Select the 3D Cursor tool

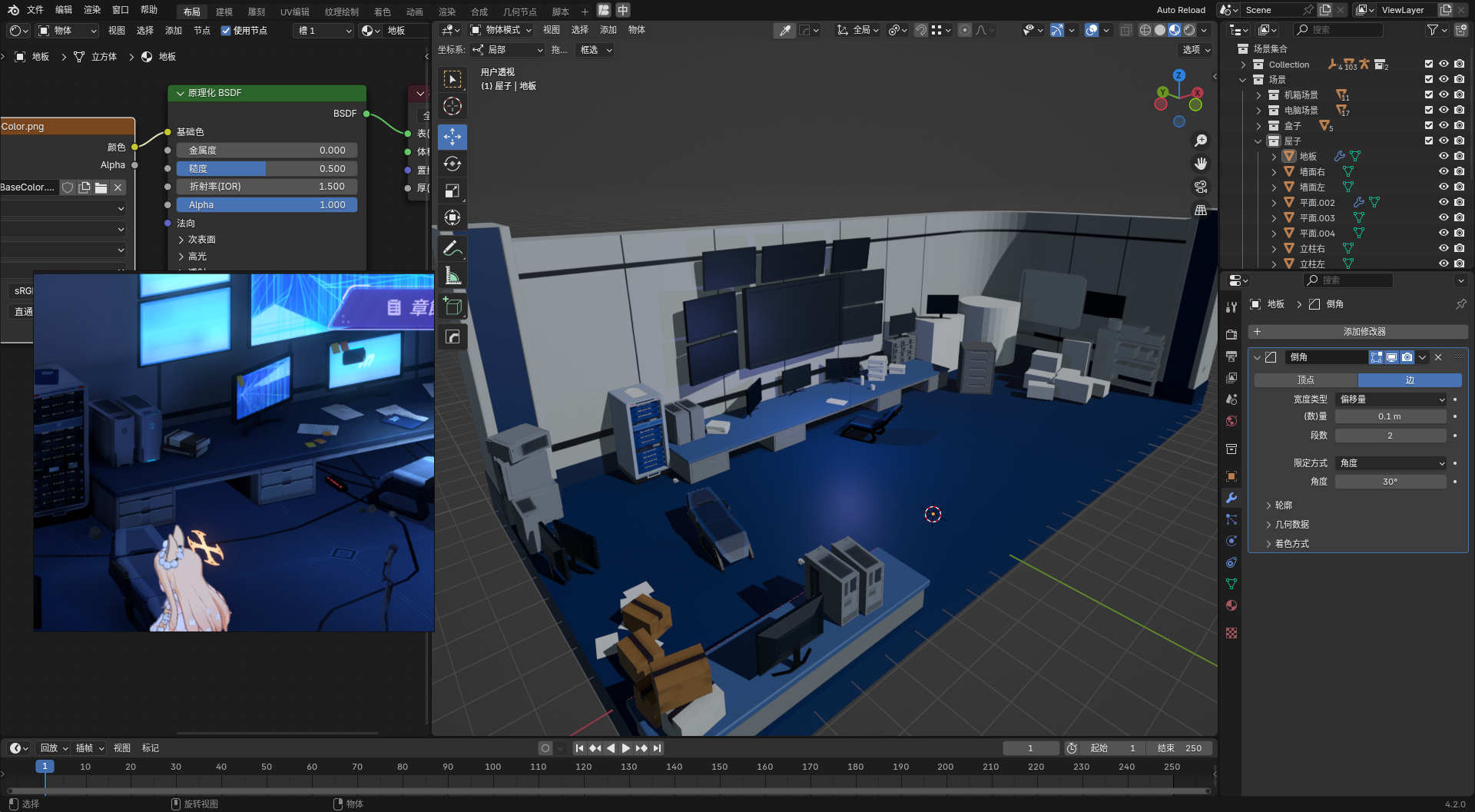tap(452, 106)
